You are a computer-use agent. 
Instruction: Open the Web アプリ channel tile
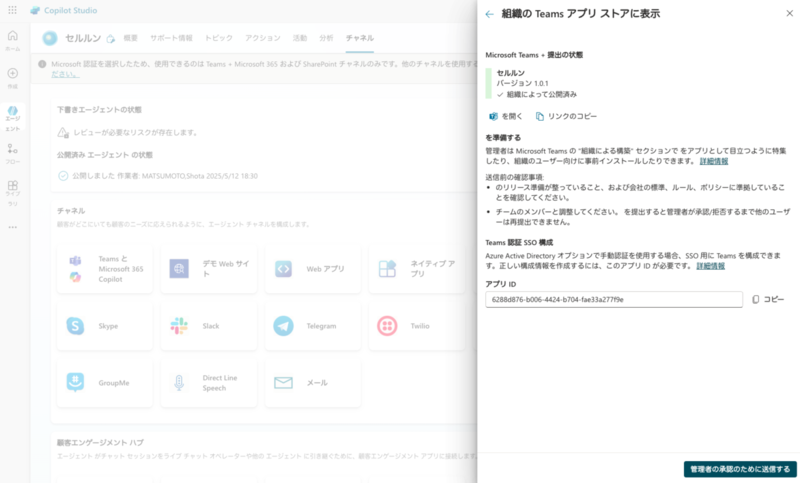pos(313,269)
